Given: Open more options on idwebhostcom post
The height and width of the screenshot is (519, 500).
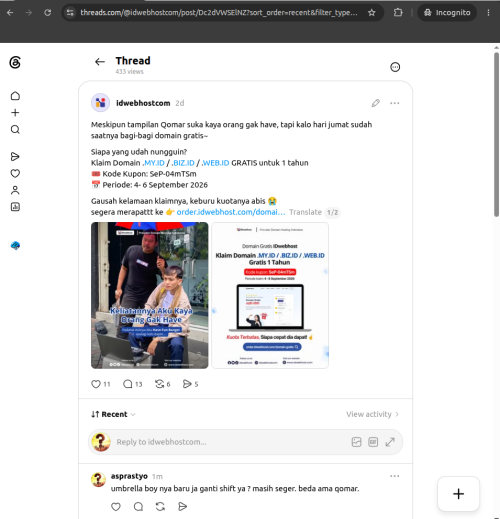Looking at the screenshot, I should (395, 103).
